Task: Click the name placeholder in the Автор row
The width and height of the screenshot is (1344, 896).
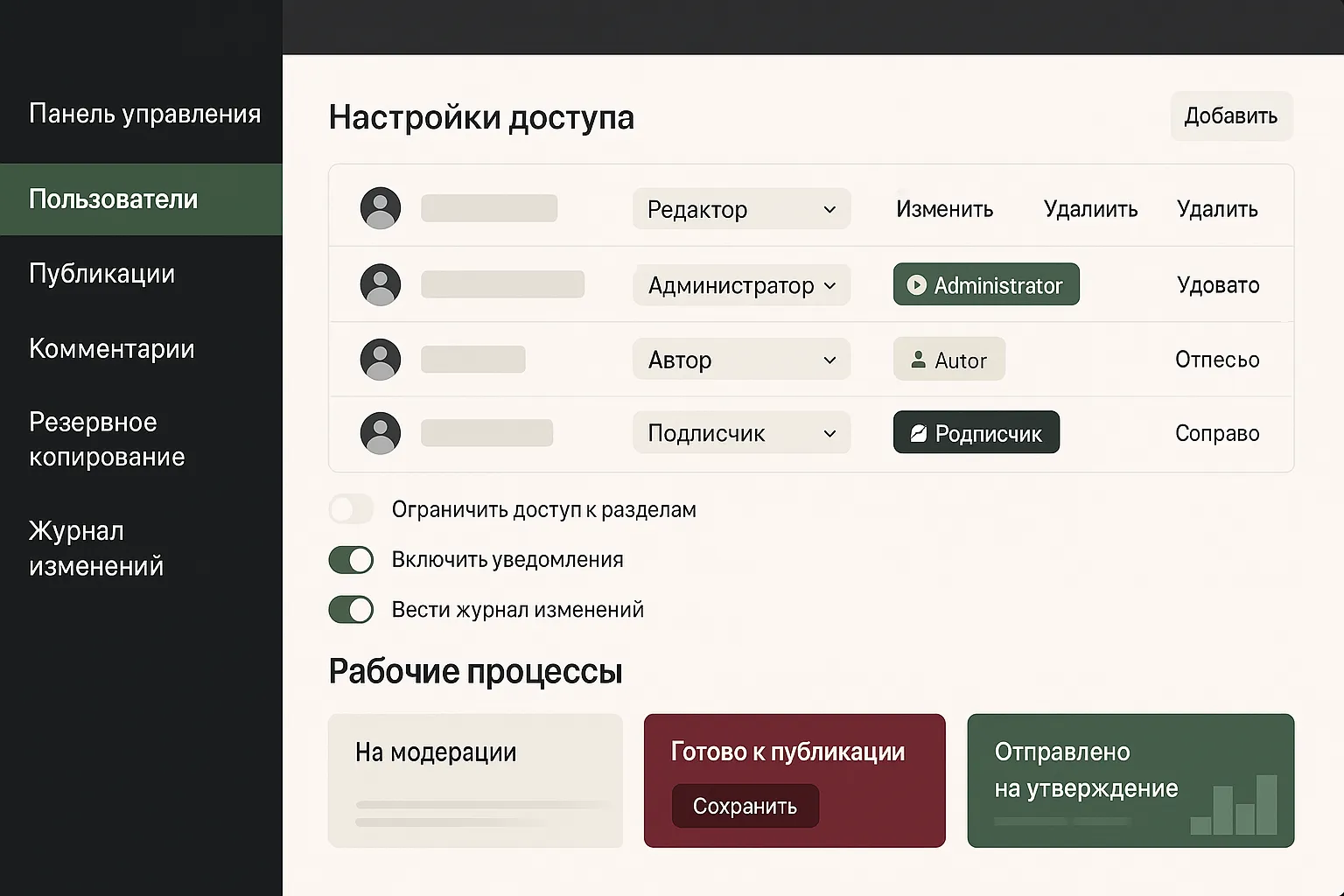Action: [x=473, y=360]
